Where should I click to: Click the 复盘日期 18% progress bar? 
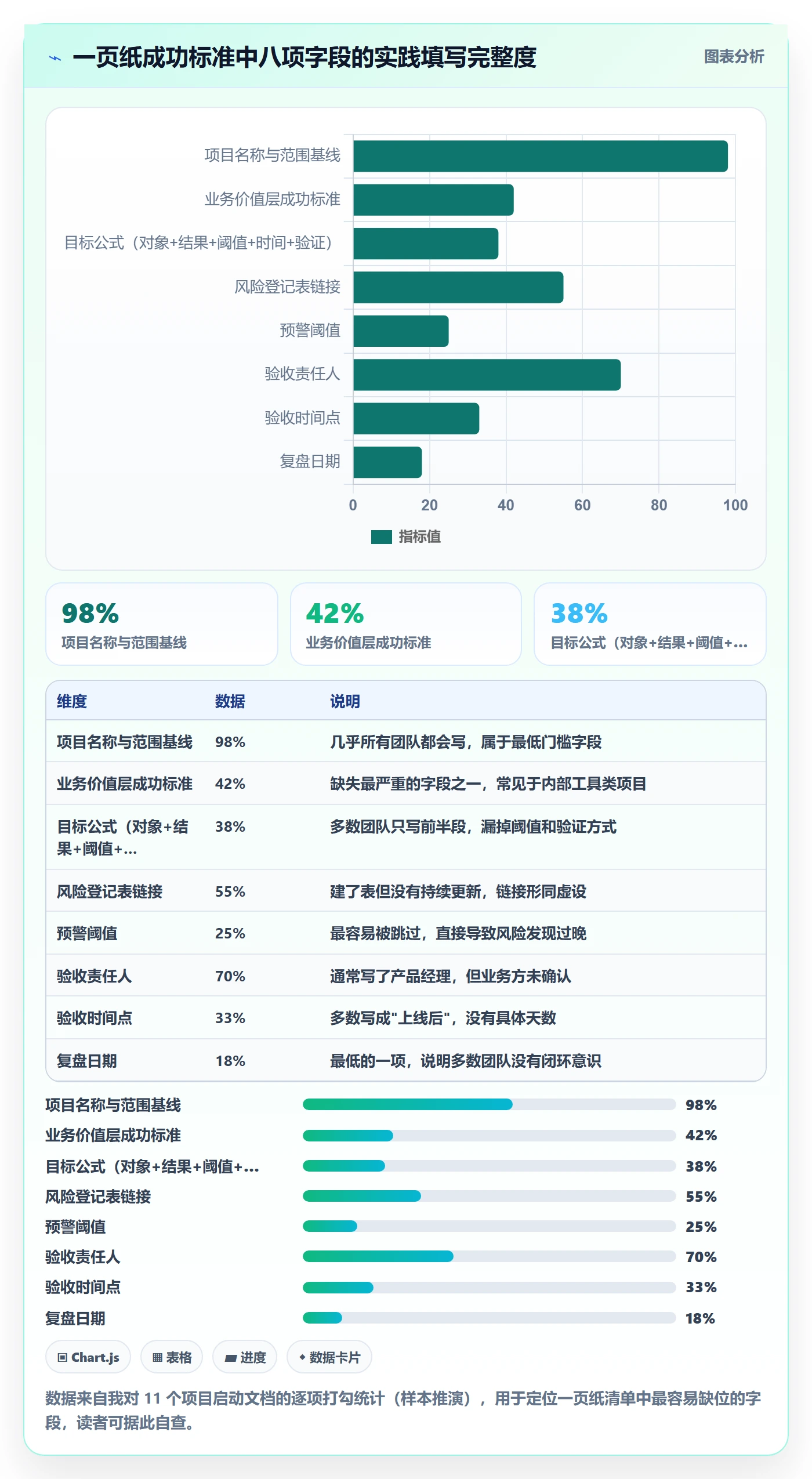point(489,1318)
